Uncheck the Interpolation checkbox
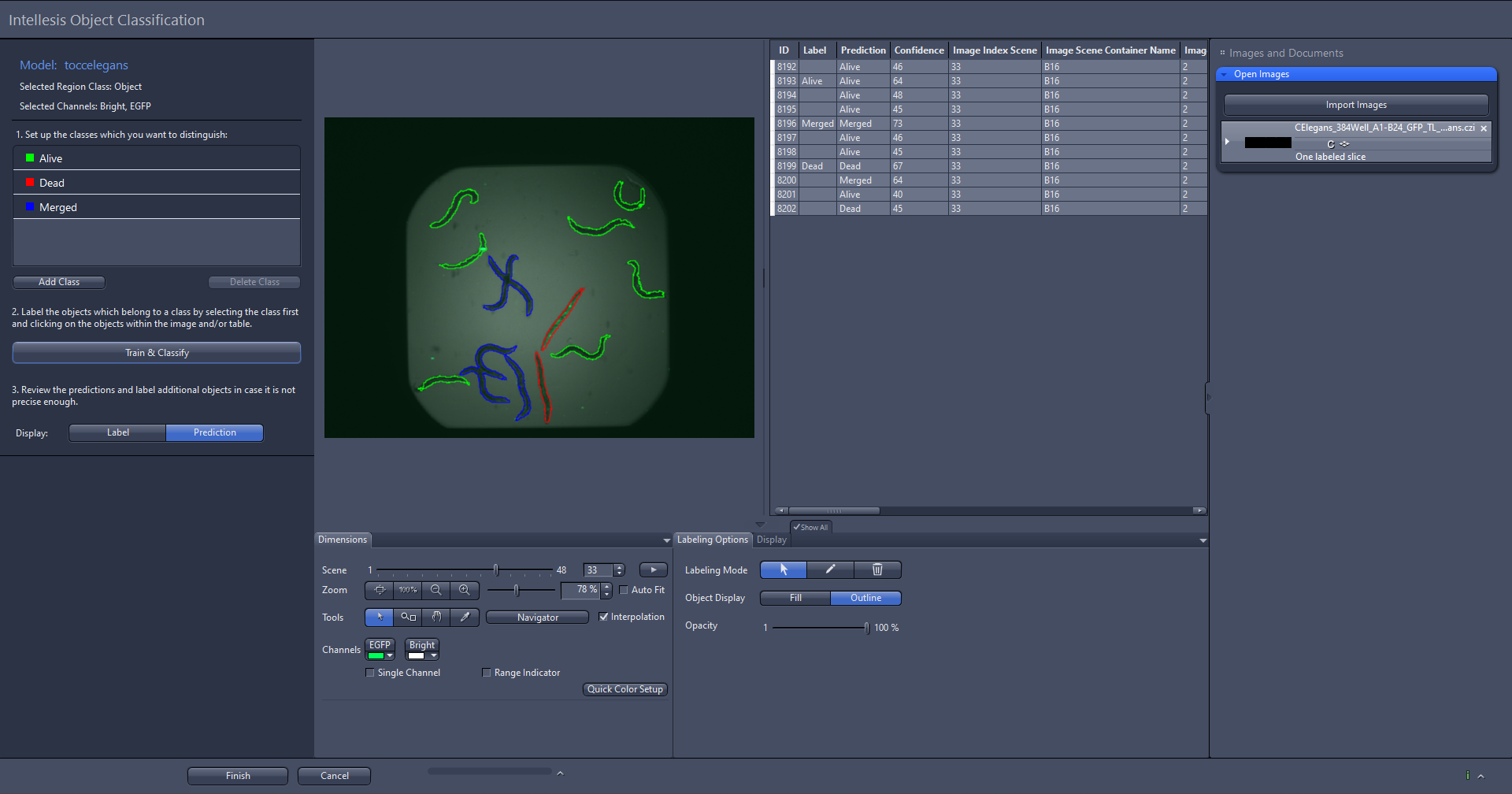This screenshot has height=794, width=1512. [x=604, y=617]
